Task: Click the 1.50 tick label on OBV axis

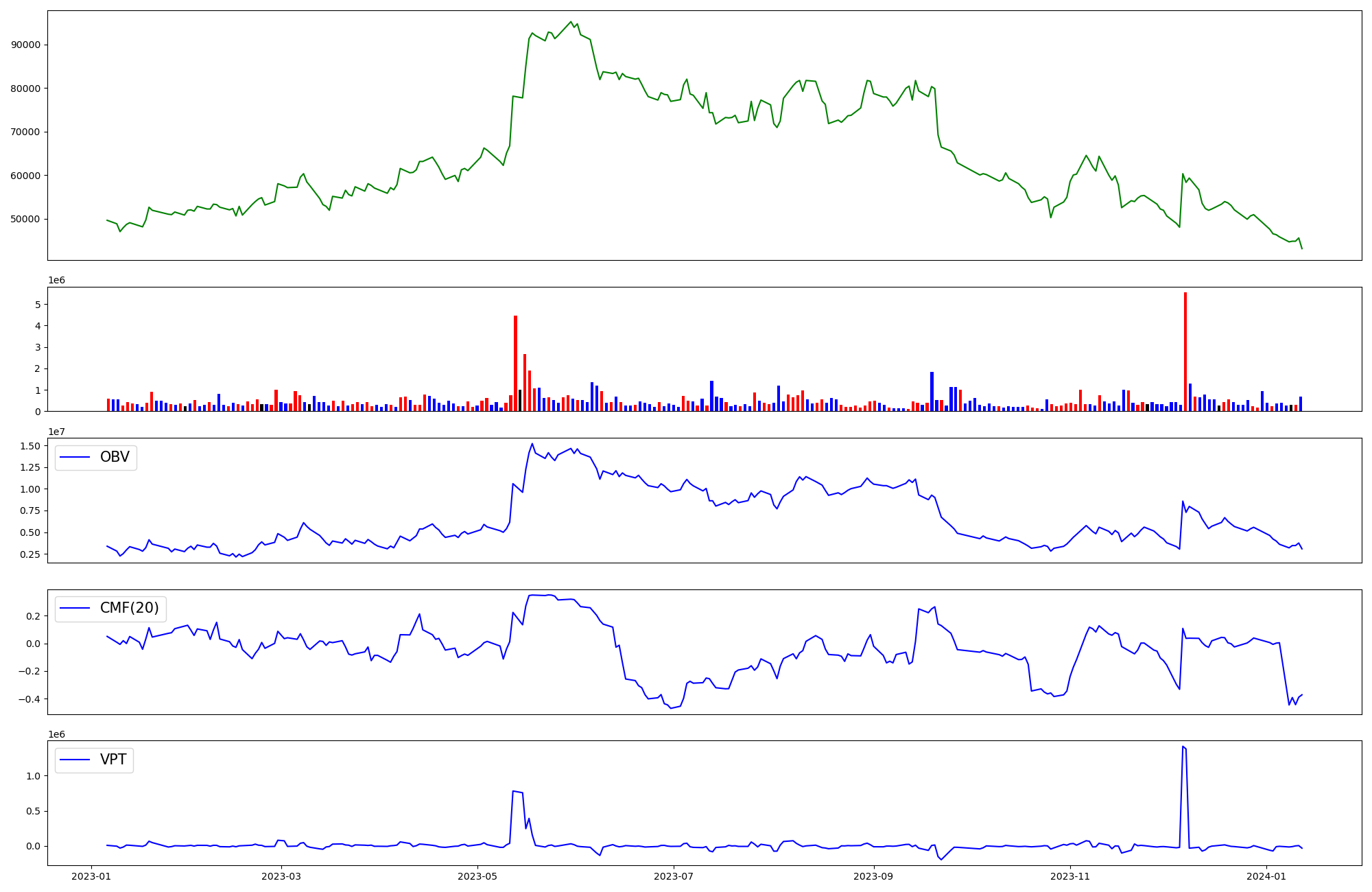Action: coord(29,446)
